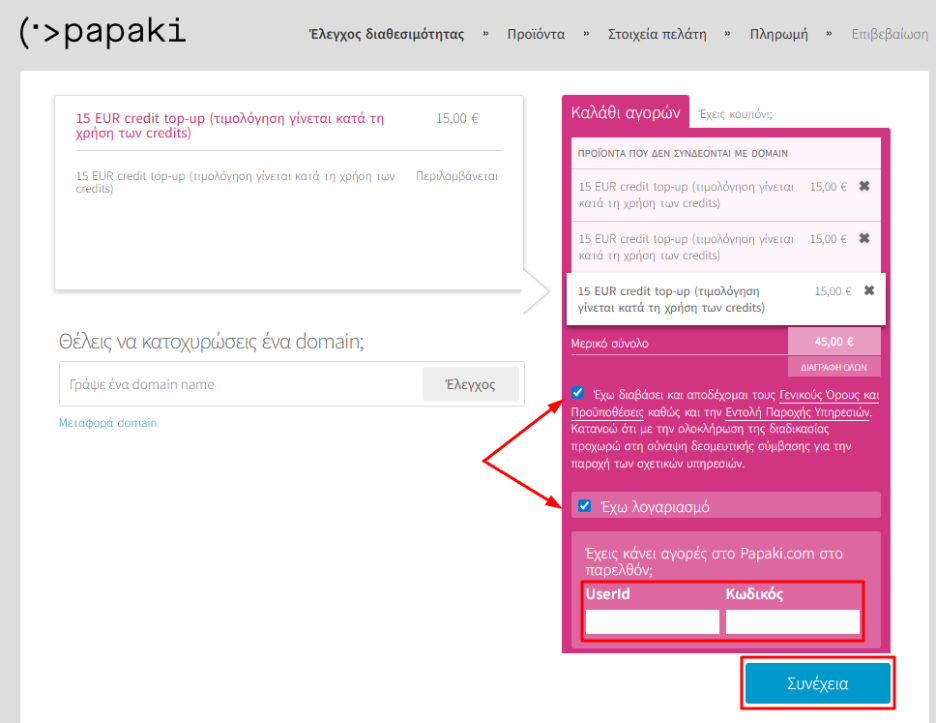
Task: Open the Έχεις κουπόνι; tab
Action: click(x=735, y=114)
